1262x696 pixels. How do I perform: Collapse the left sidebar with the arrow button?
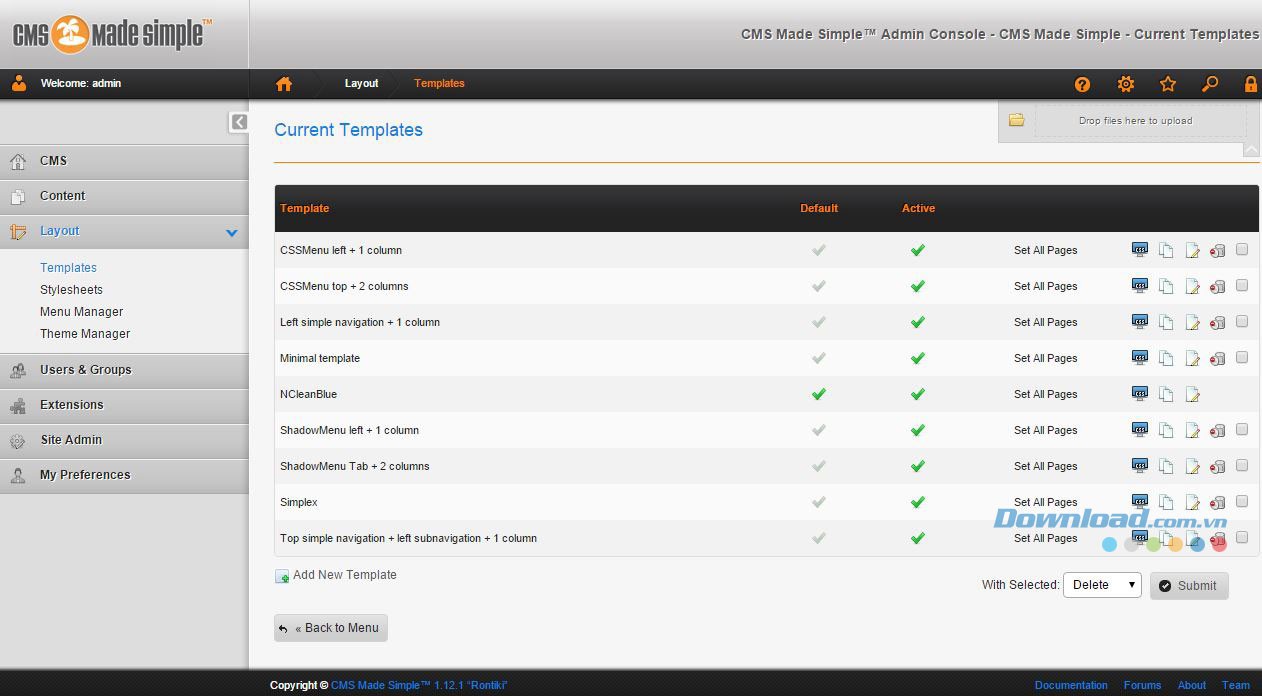pos(239,122)
